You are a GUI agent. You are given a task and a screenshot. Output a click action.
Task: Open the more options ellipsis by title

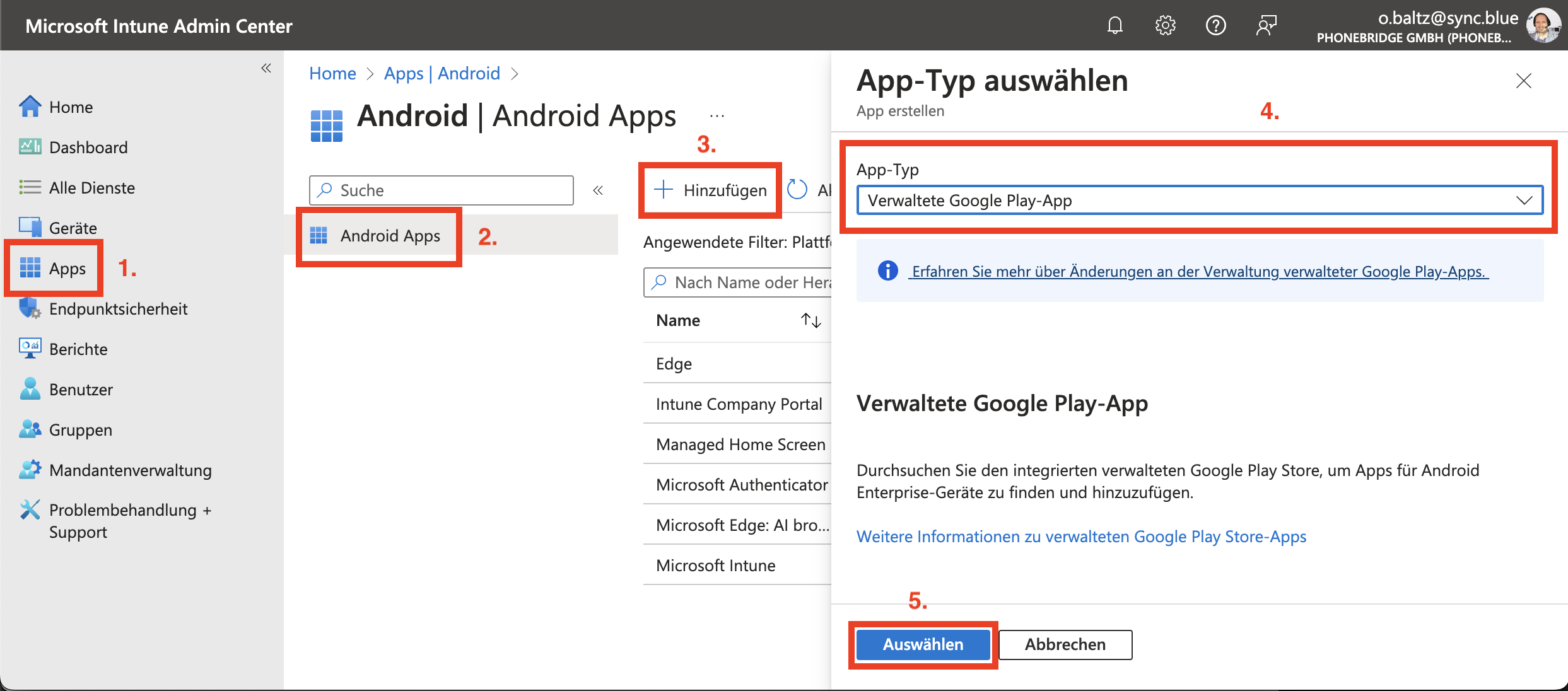717,116
